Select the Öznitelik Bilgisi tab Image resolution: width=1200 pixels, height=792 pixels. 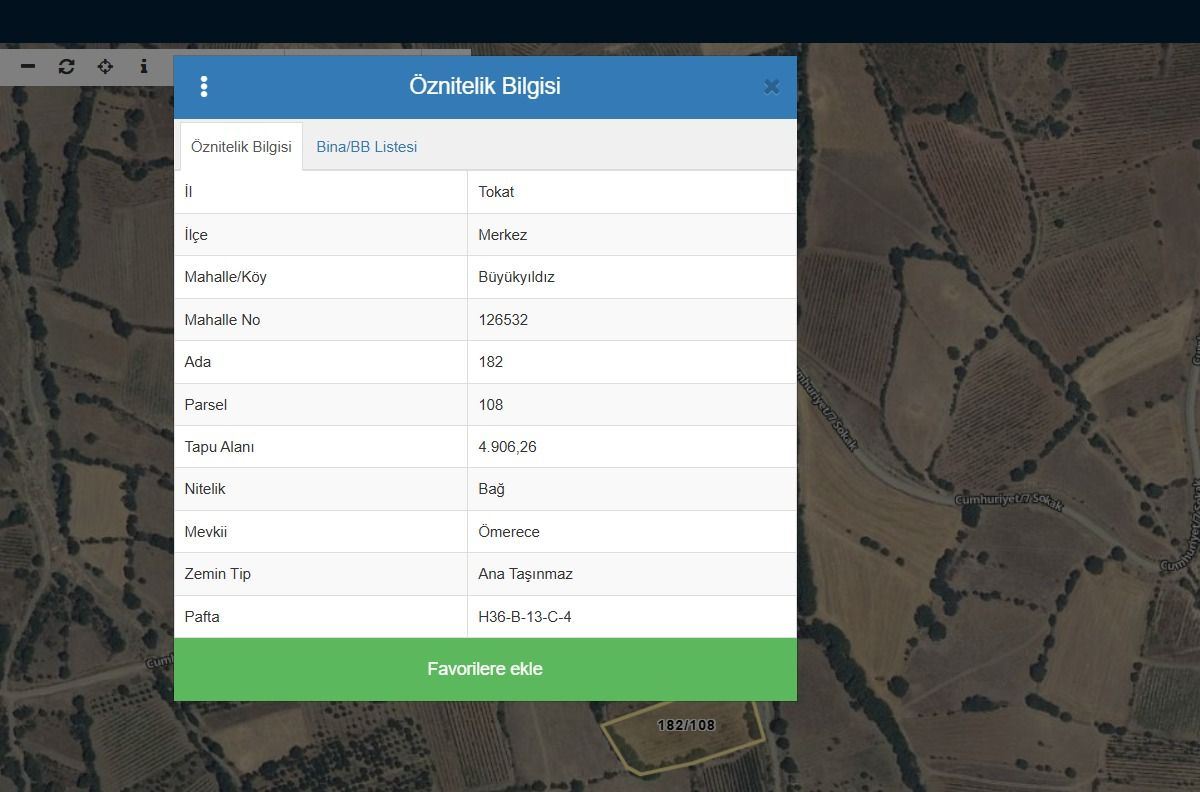click(241, 147)
